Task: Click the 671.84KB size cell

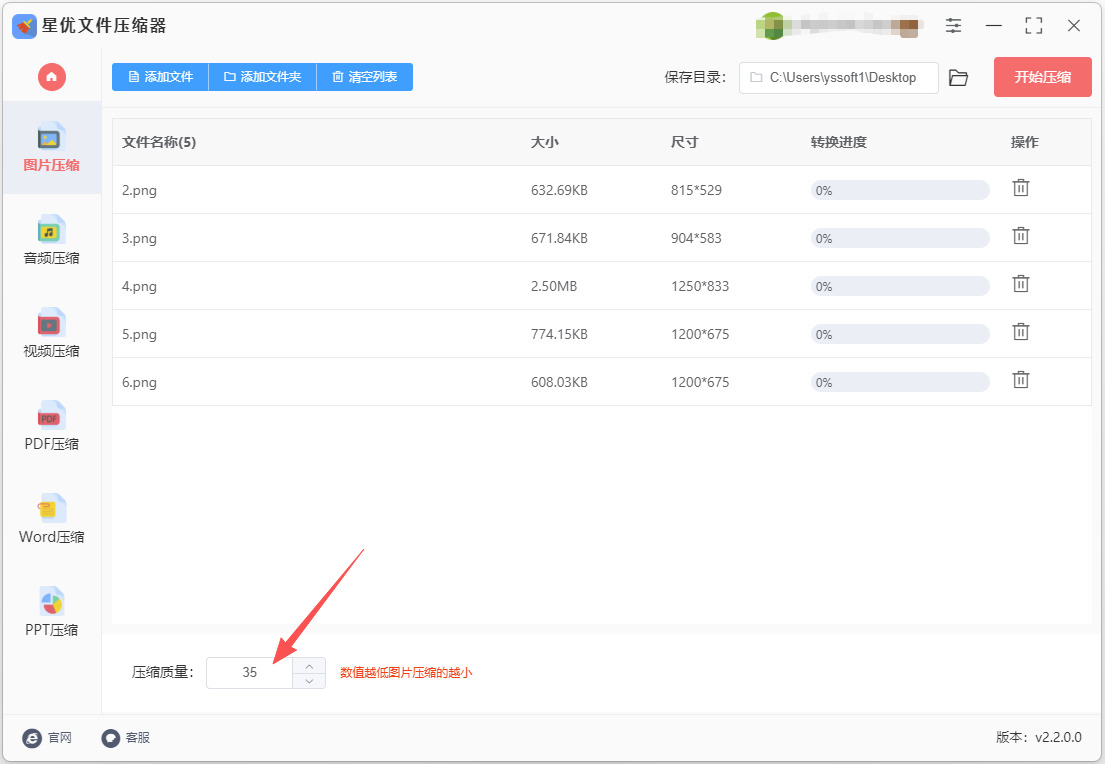Action: 560,238
